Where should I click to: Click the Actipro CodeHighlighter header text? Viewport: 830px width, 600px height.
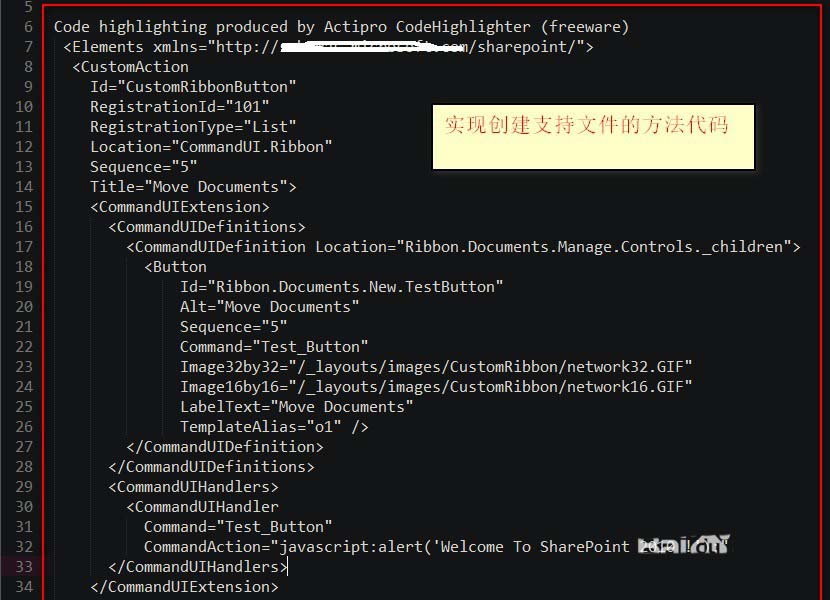coord(341,26)
